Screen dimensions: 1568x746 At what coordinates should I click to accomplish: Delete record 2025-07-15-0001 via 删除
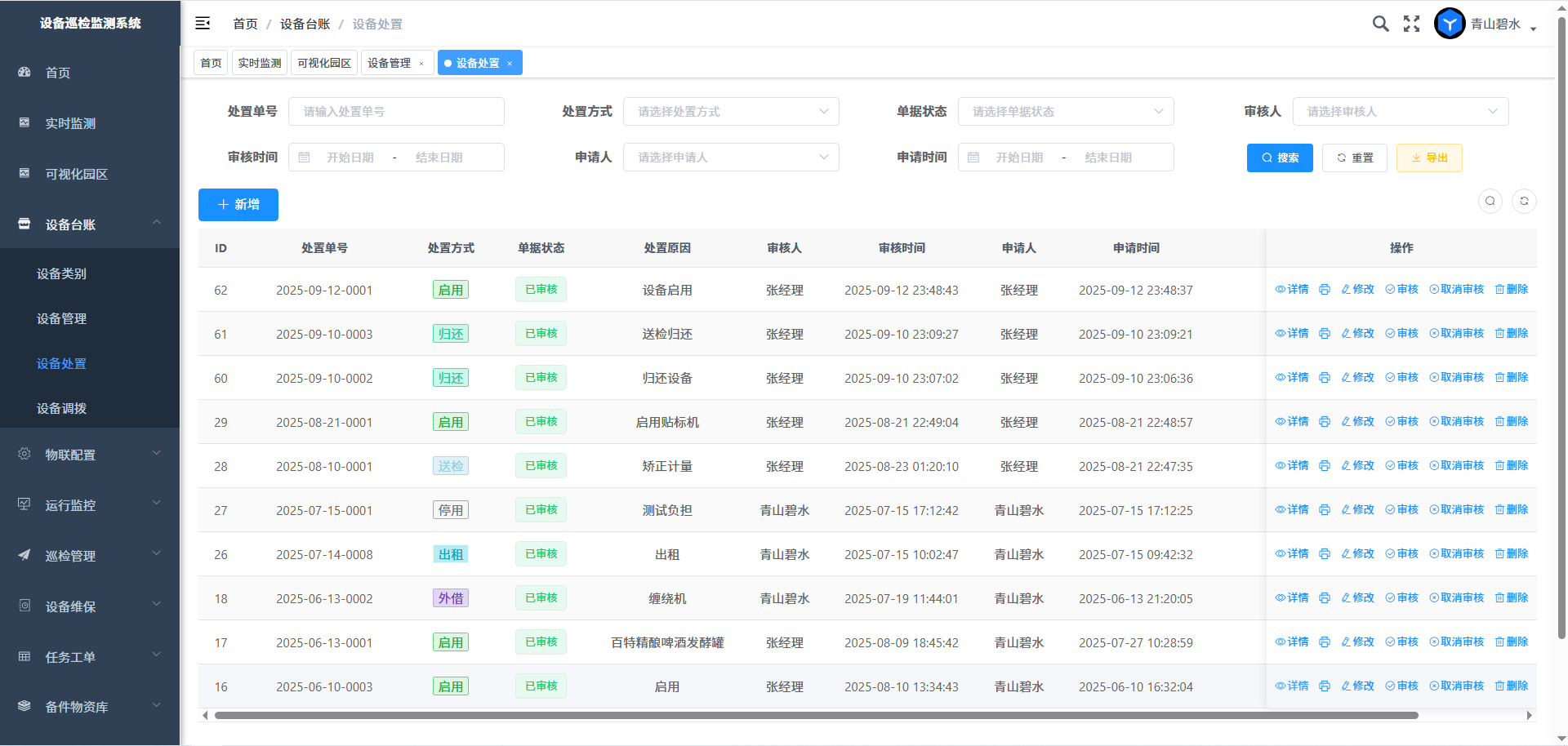click(1512, 510)
